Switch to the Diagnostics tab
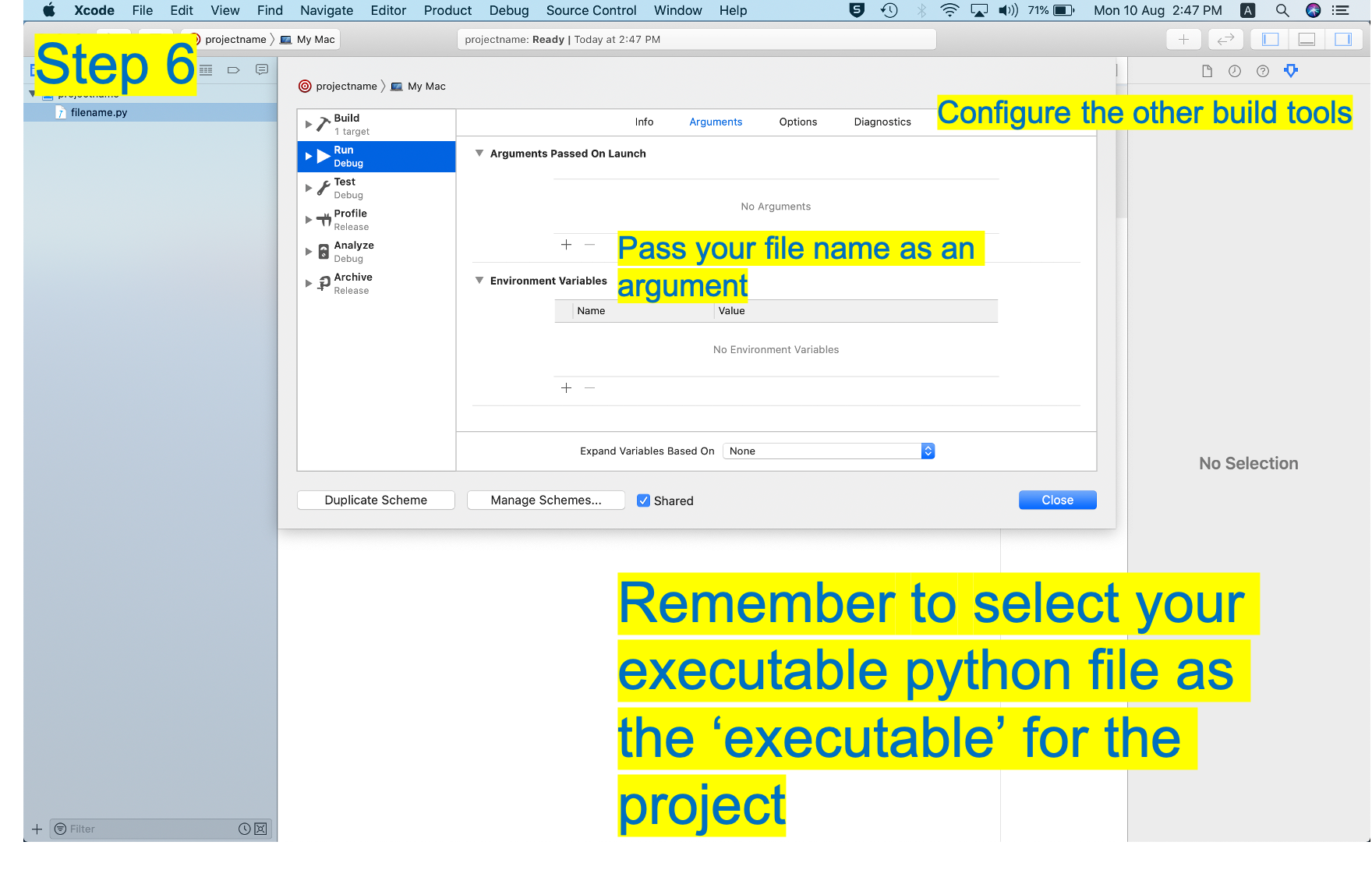 (x=882, y=122)
